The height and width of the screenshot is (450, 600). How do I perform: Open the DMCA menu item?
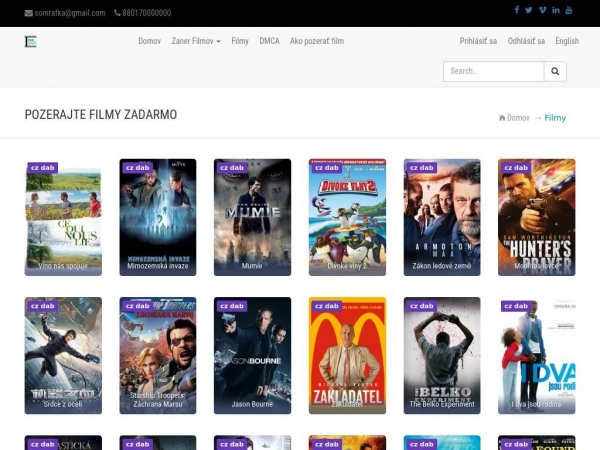(269, 41)
